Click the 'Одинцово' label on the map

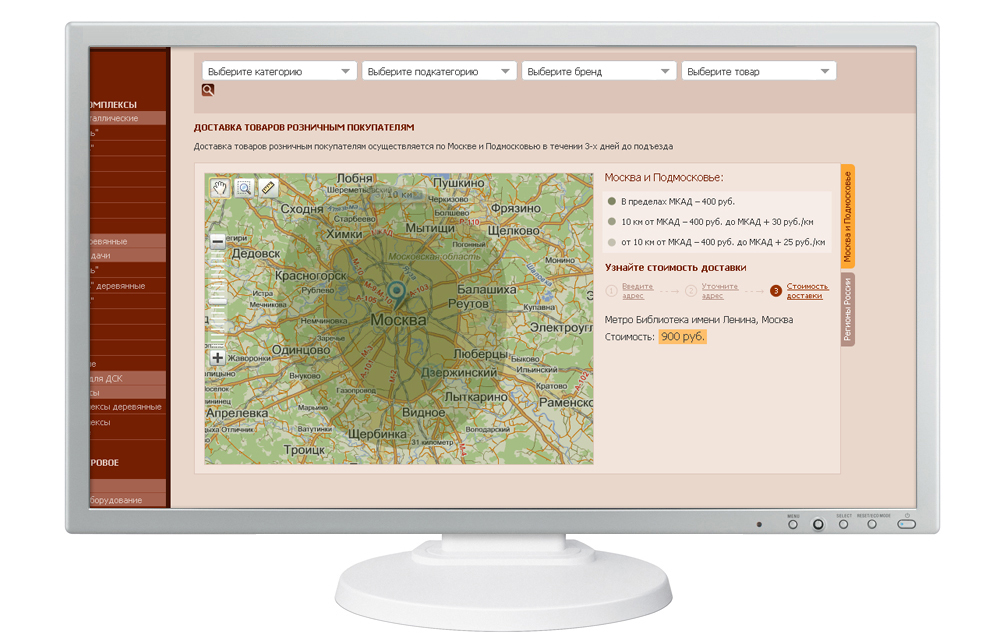(x=301, y=350)
